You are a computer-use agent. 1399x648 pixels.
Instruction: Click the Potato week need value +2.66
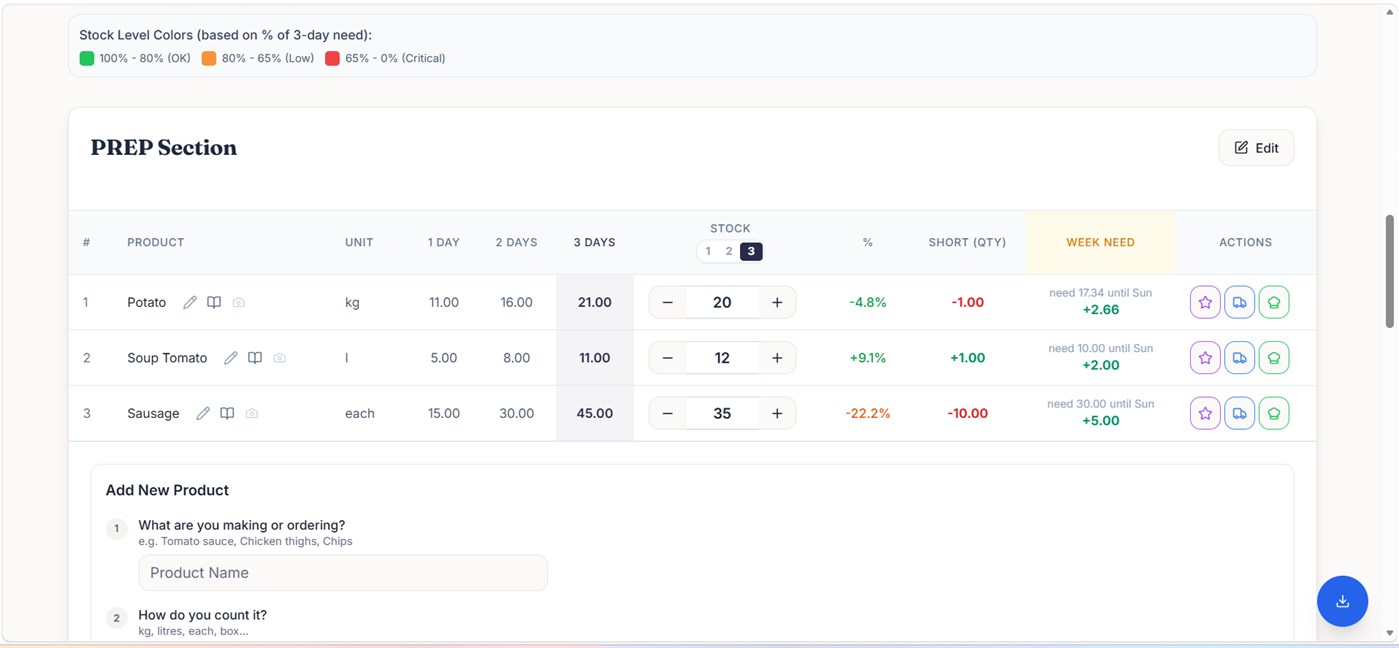click(x=1101, y=310)
